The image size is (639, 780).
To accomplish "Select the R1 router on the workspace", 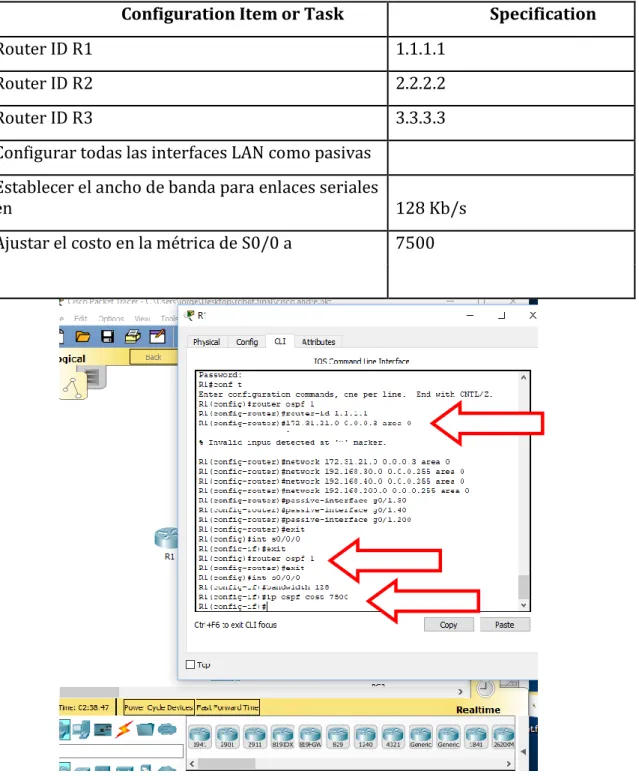I will [x=167, y=539].
